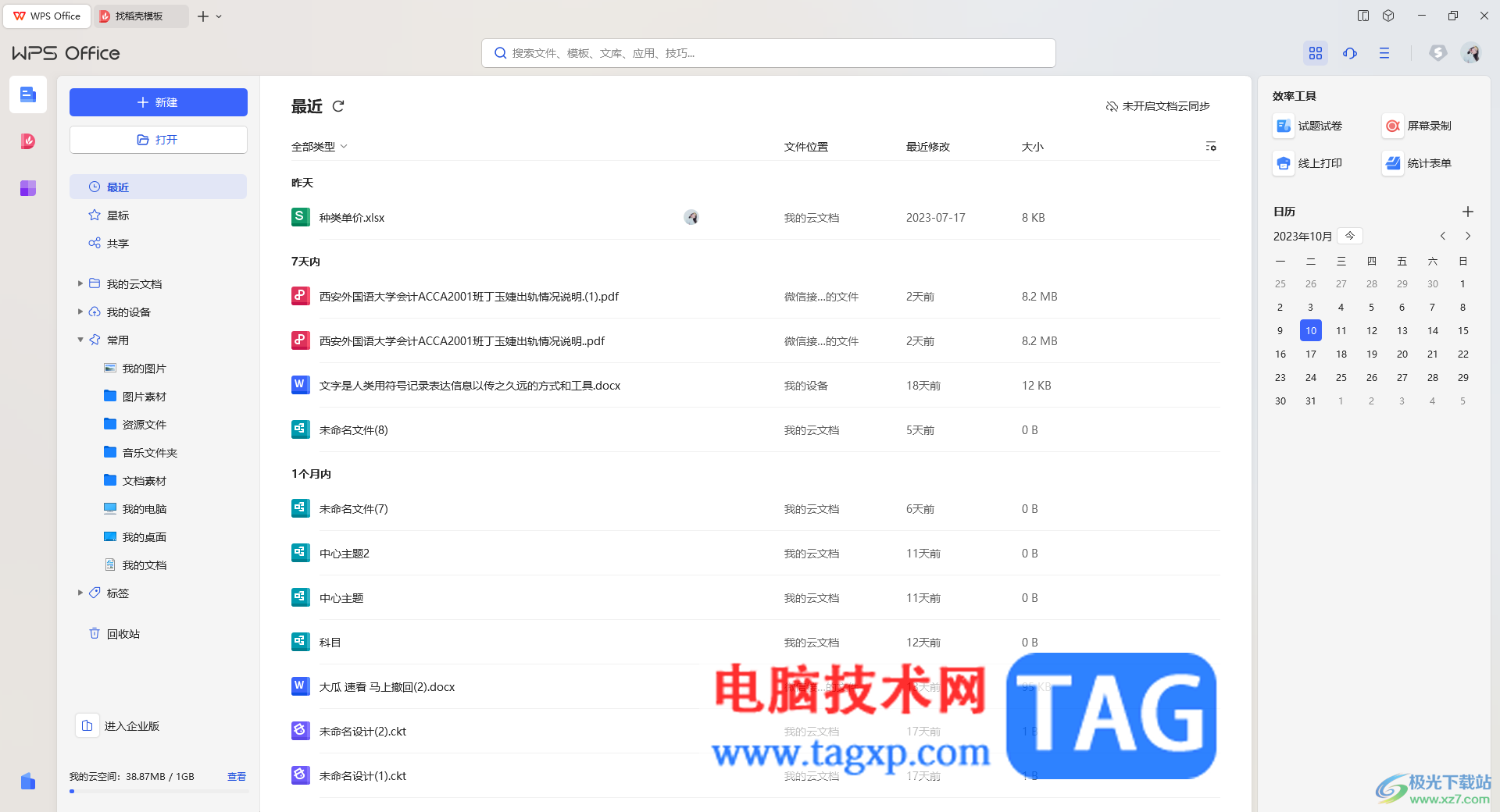
Task: Open the 试题试卷 tool
Action: 1308,126
